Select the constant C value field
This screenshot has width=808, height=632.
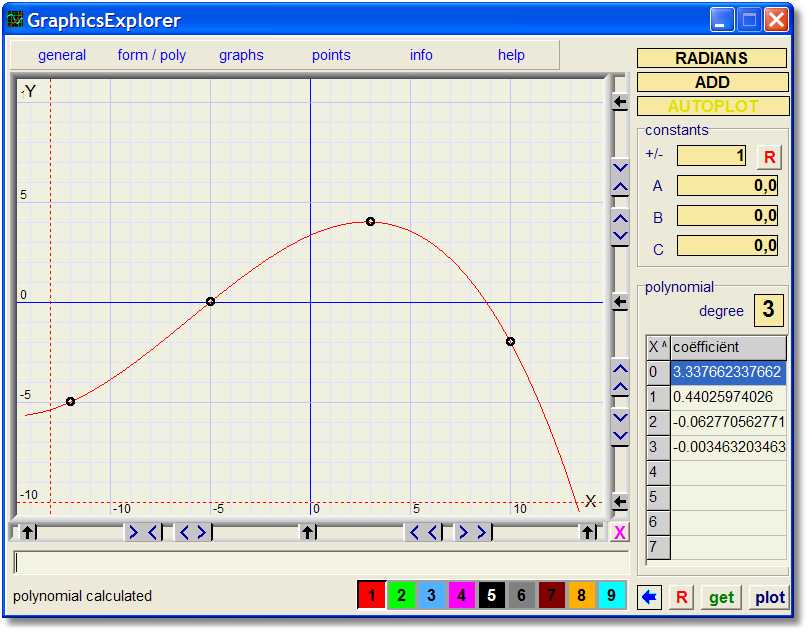pos(727,245)
